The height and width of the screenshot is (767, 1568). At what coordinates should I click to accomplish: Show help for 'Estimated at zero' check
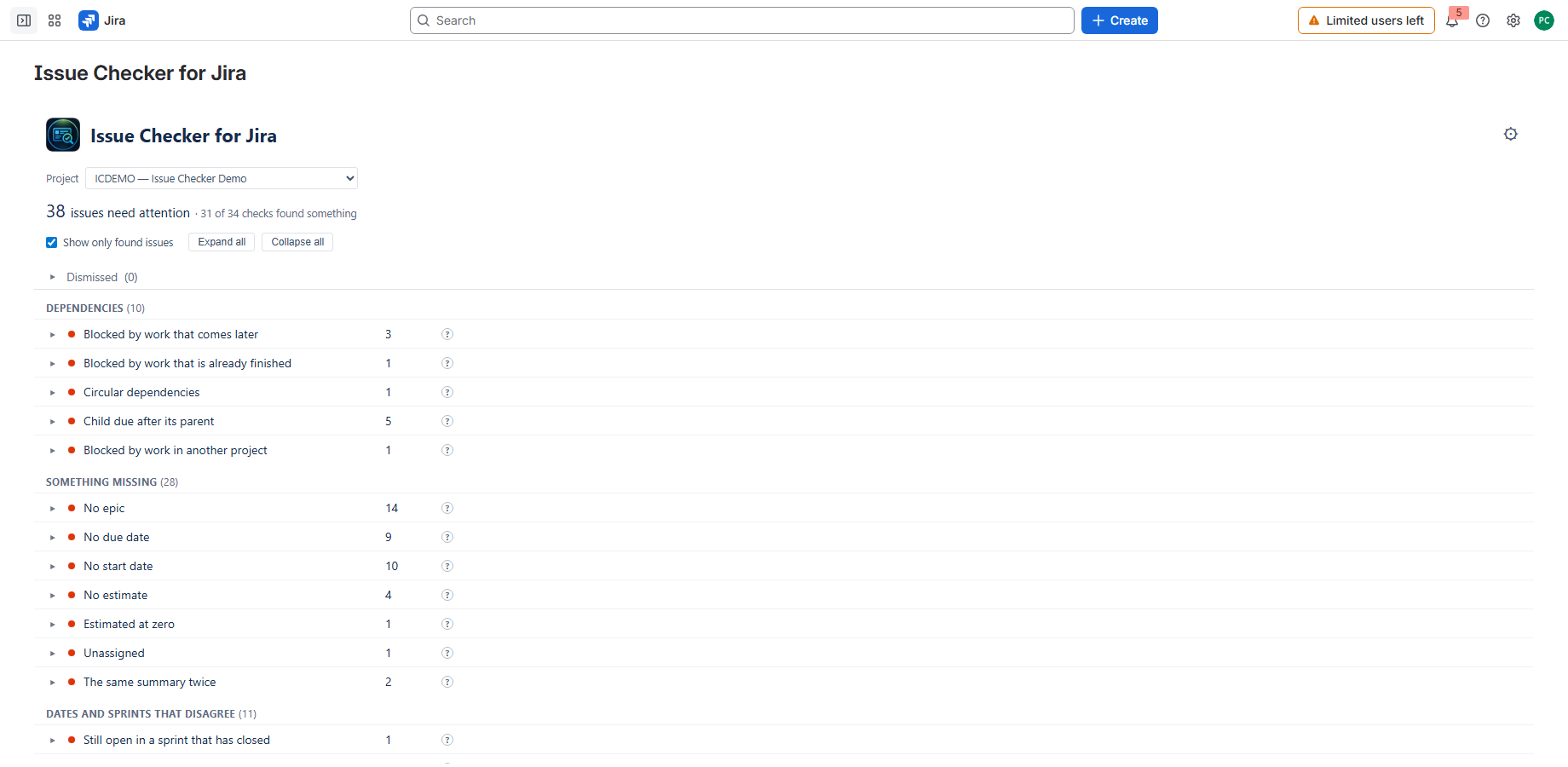coord(447,624)
